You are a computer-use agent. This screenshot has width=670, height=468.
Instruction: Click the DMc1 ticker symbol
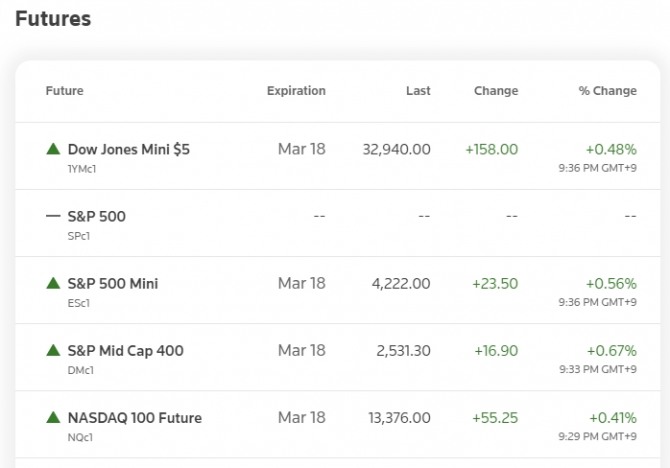point(81,370)
